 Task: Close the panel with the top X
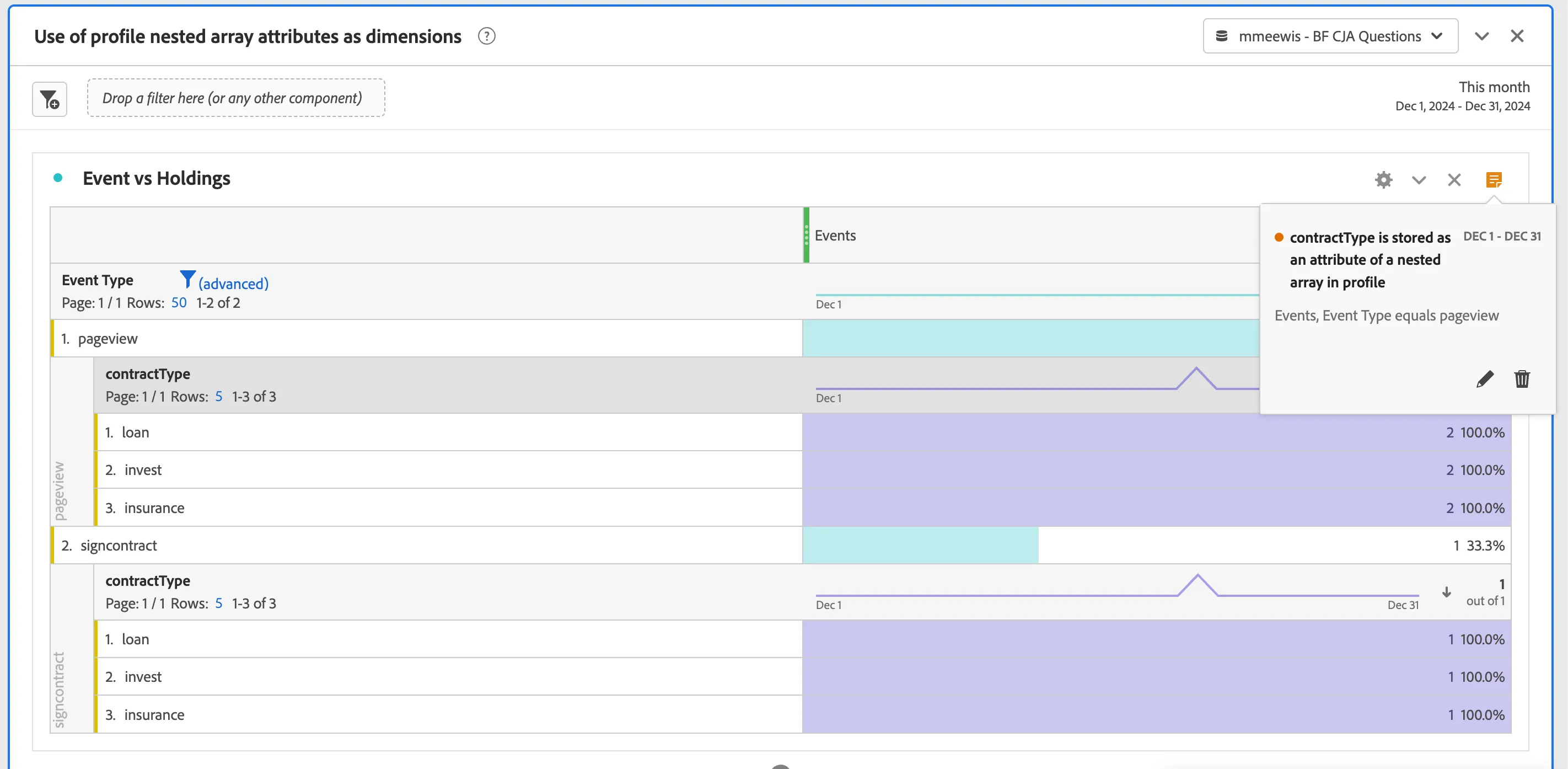(x=1517, y=36)
